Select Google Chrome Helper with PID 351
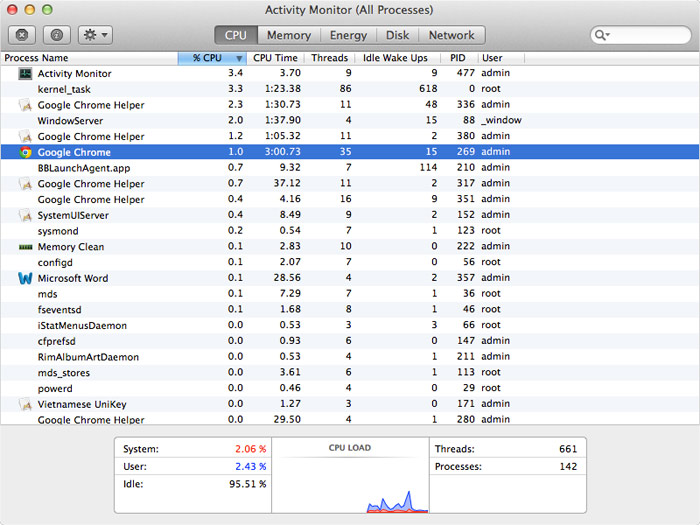 tap(350, 200)
